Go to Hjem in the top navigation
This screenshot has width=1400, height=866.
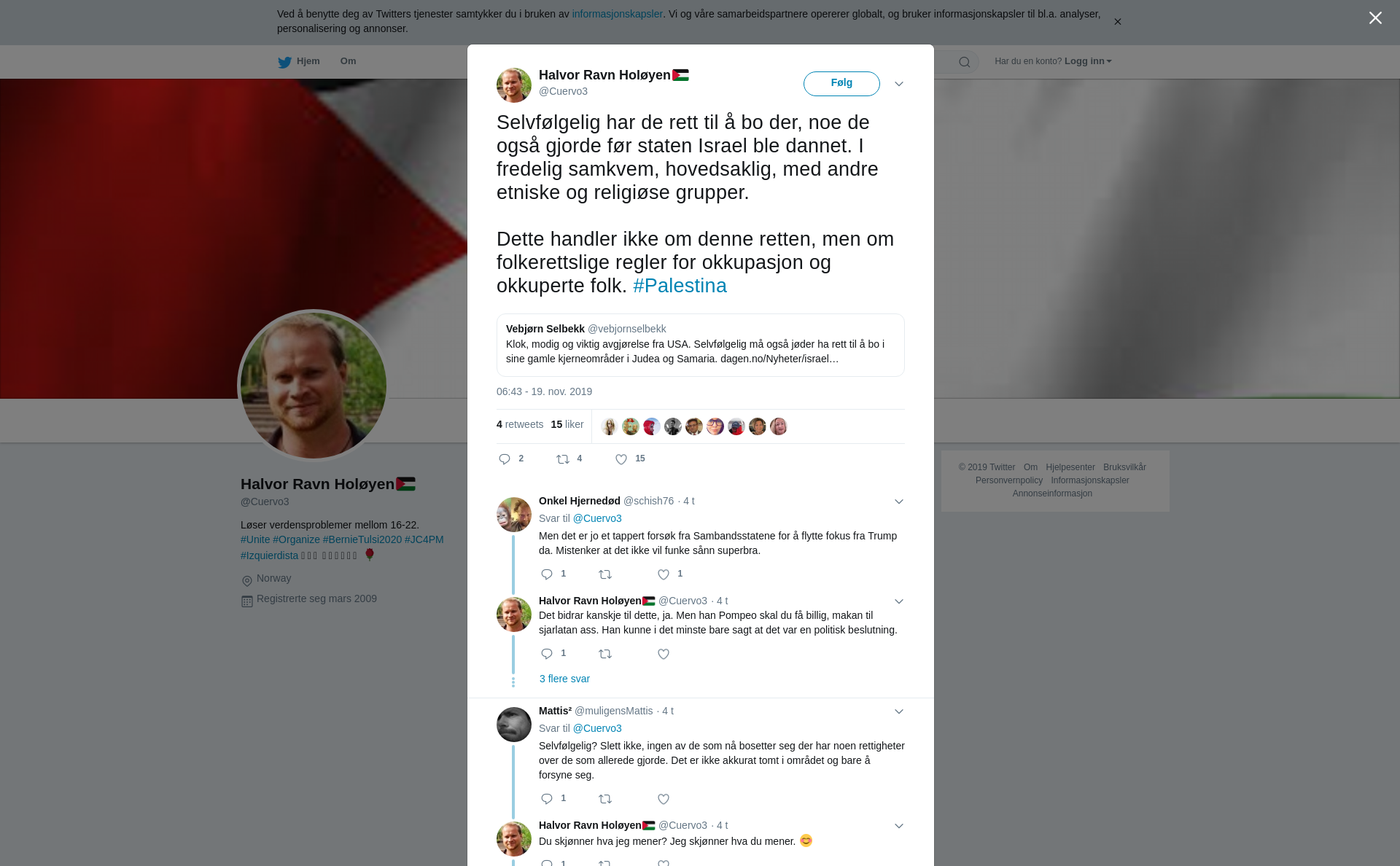(308, 61)
